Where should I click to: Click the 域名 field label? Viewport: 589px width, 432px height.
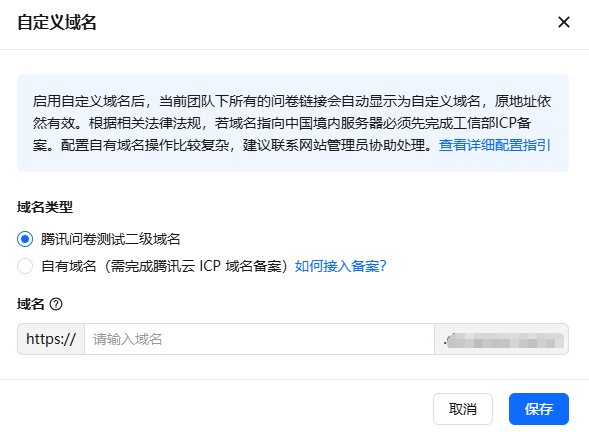coord(31,304)
